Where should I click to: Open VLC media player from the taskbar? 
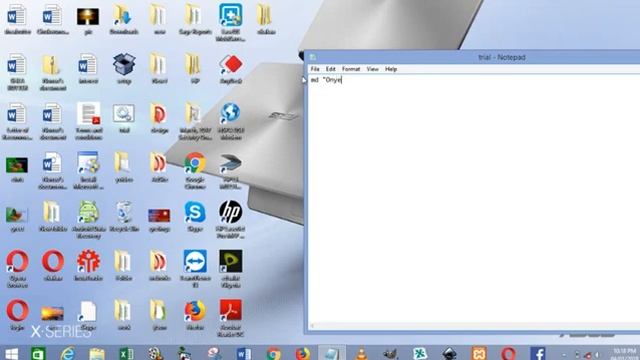point(361,353)
